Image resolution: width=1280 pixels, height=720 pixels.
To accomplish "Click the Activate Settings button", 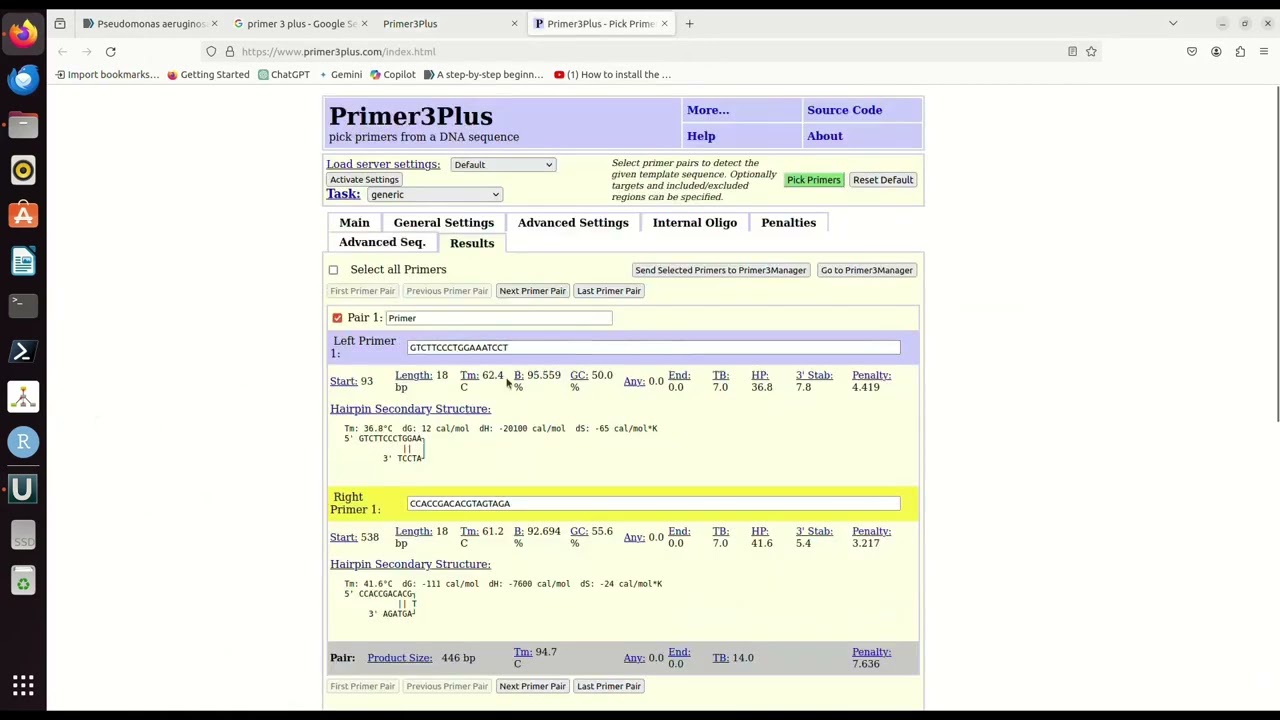I will [x=364, y=180].
